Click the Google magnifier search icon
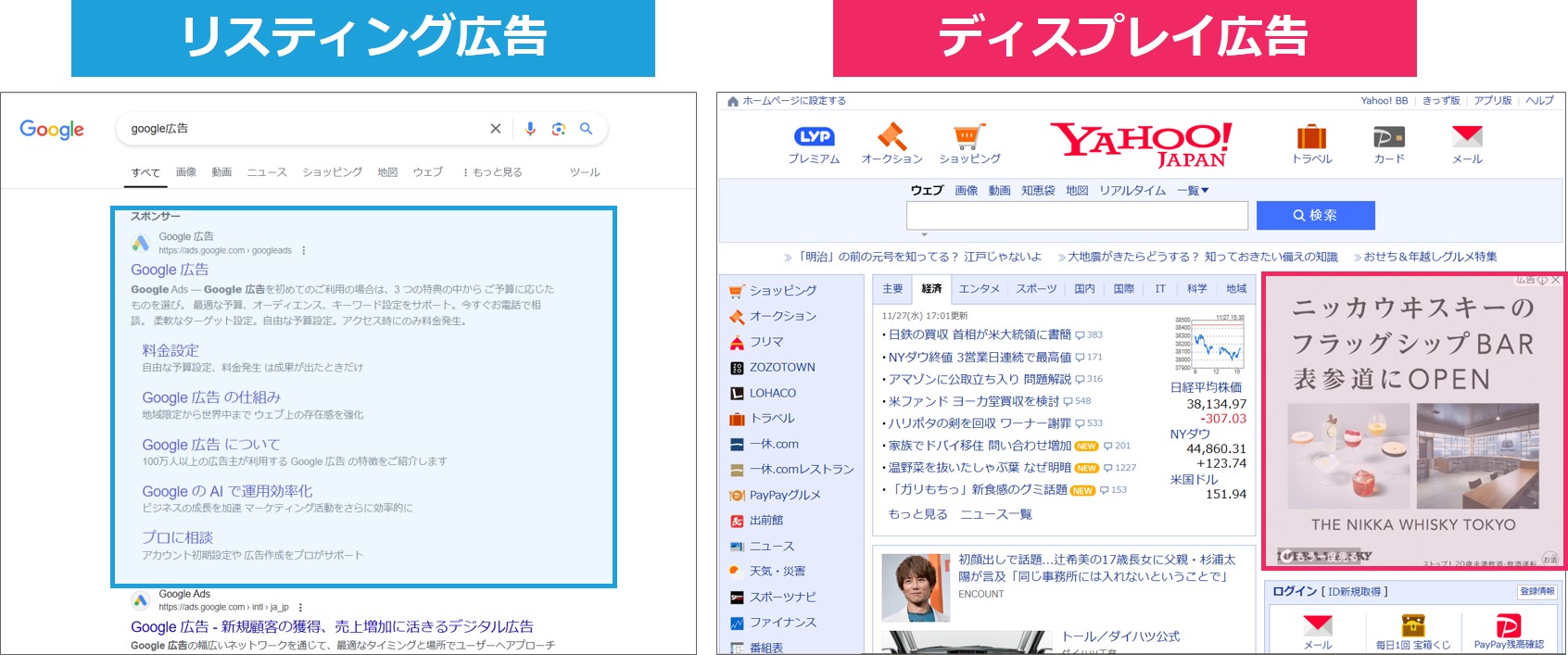The height and width of the screenshot is (655, 1568). point(586,129)
